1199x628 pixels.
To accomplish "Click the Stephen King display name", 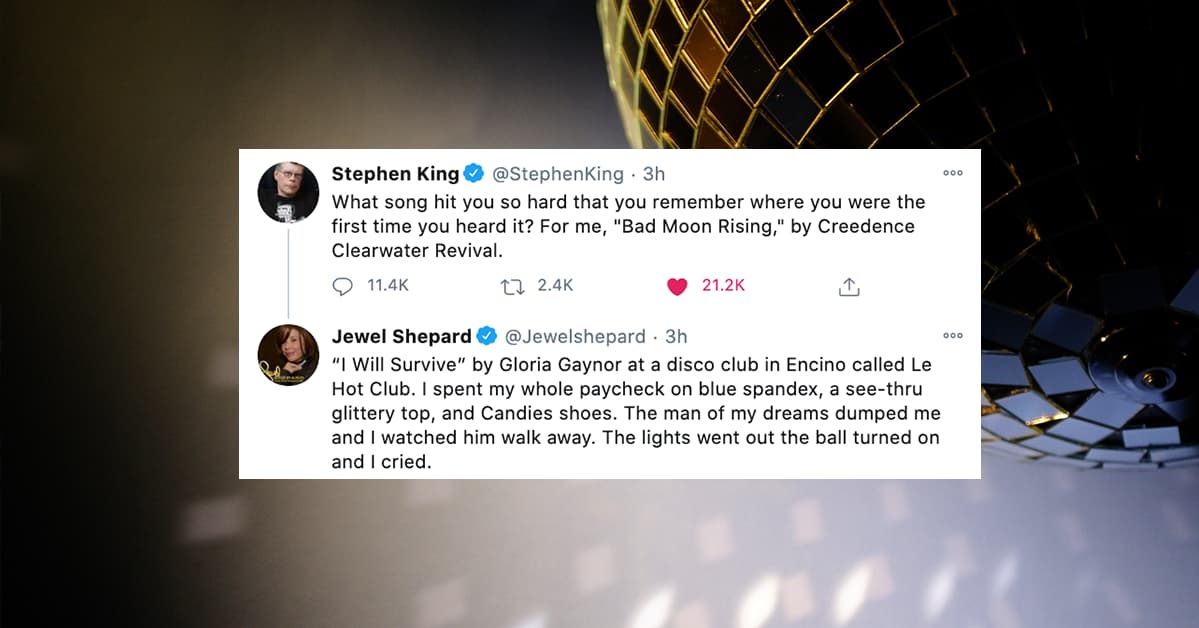I will point(395,174).
